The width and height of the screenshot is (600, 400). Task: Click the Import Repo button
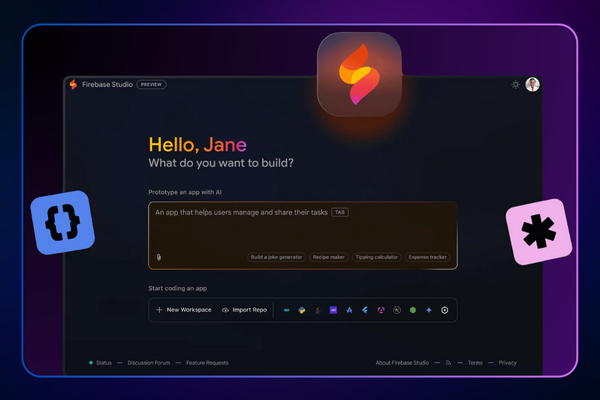(x=244, y=310)
